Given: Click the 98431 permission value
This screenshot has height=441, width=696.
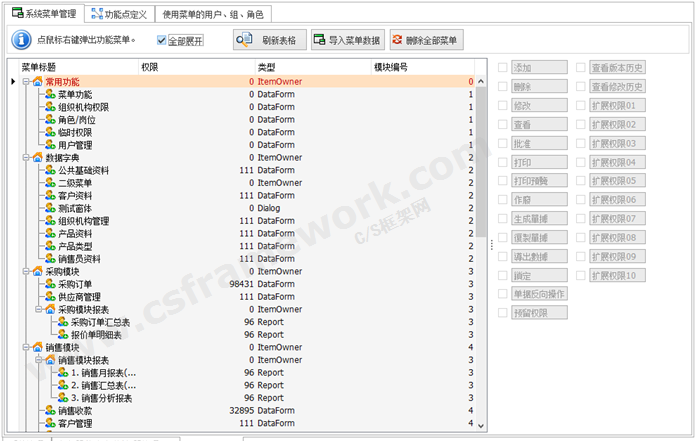Looking at the screenshot, I should click(241, 284).
